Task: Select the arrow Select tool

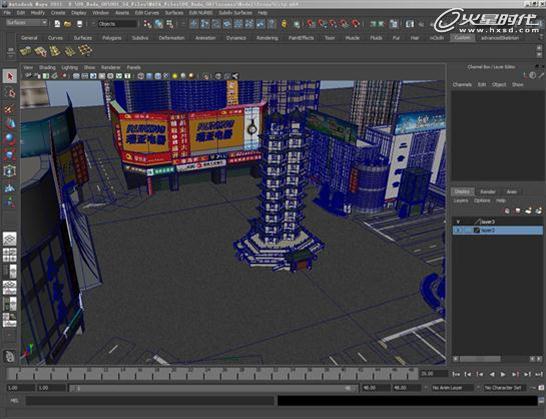Action: click(10, 76)
